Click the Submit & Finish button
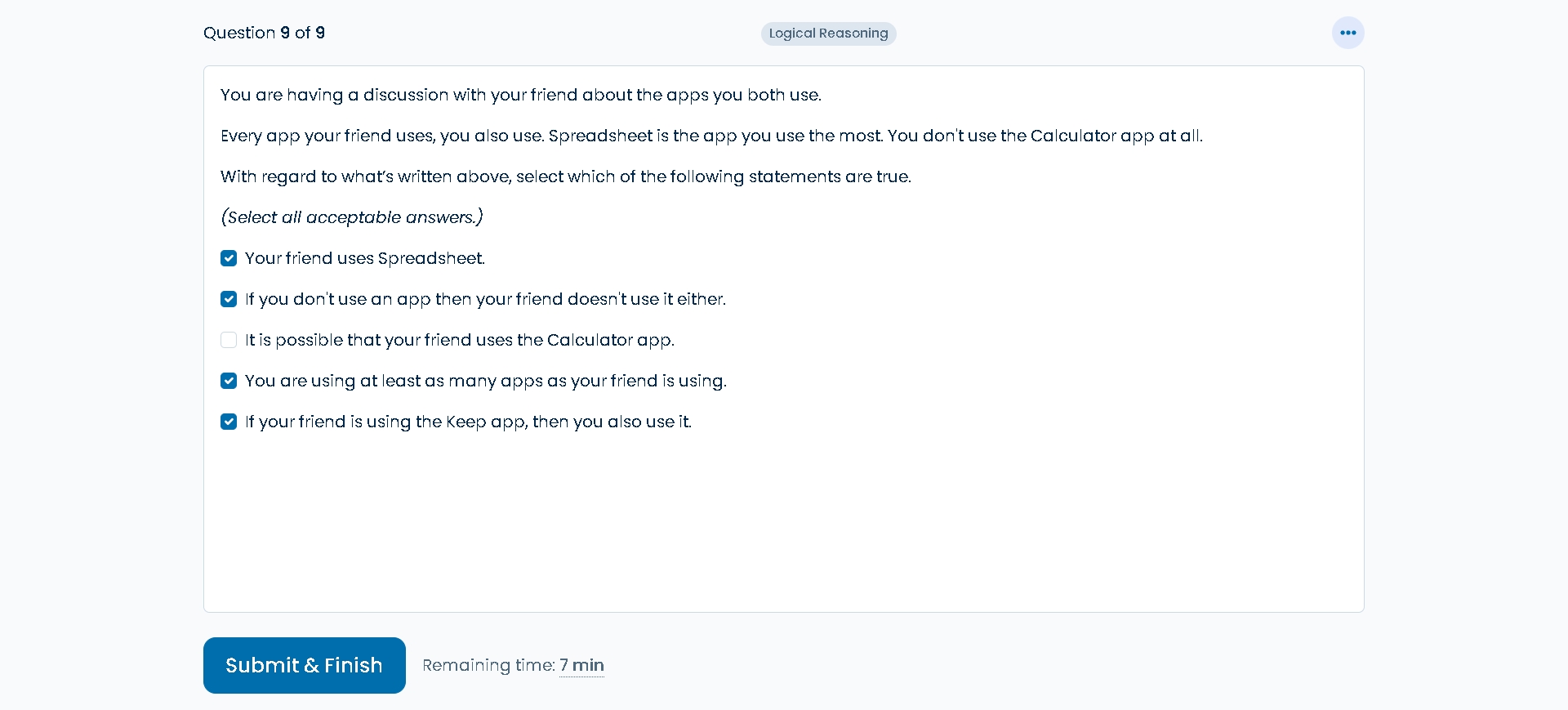 click(305, 665)
